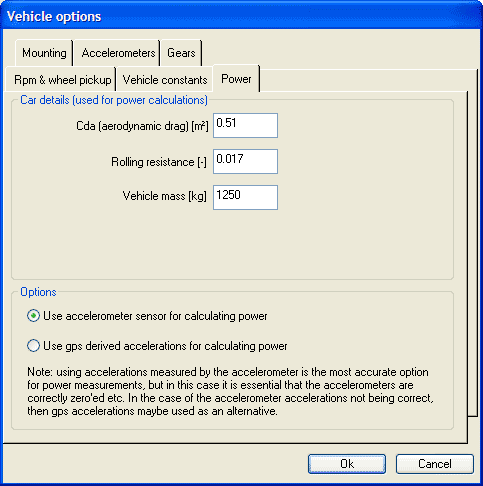Click the accelerometer accuracy note text
The image size is (483, 486).
click(230, 391)
